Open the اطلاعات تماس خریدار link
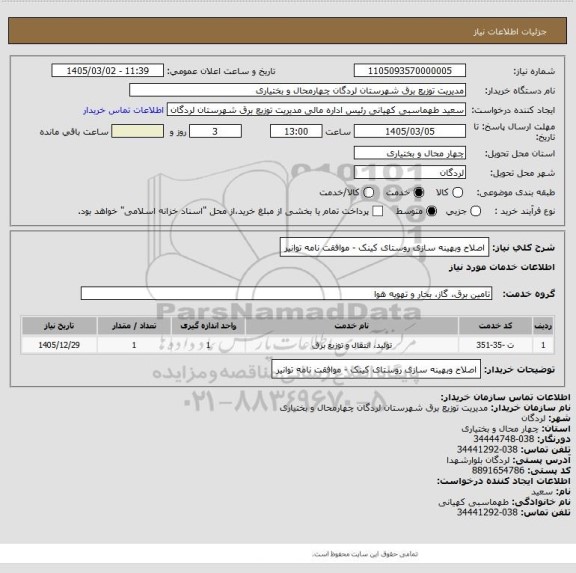The image size is (576, 573). 123,110
